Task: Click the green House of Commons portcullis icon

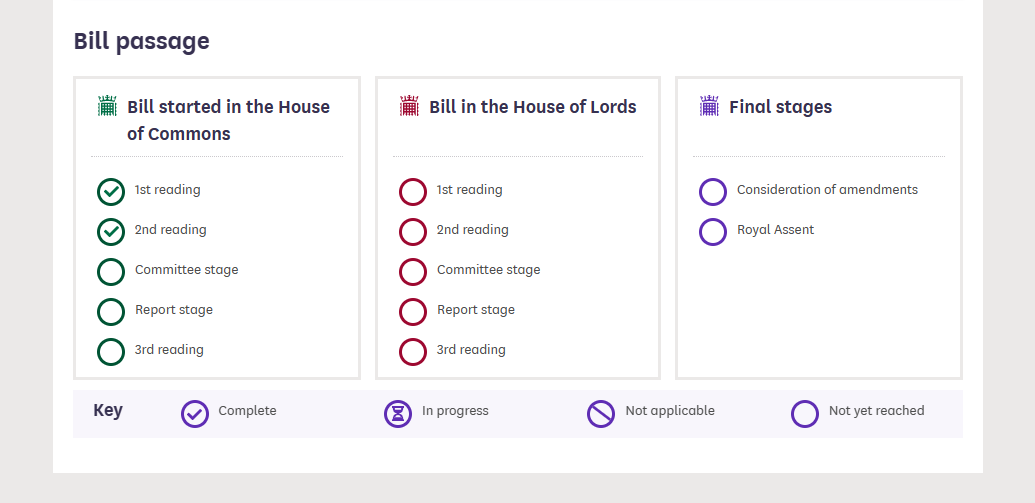Action: [107, 106]
